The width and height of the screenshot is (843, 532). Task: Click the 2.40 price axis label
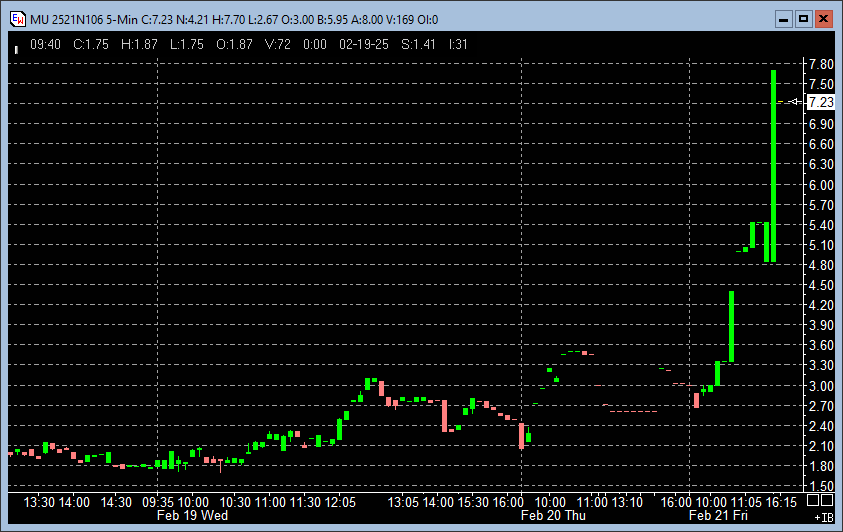[821, 426]
